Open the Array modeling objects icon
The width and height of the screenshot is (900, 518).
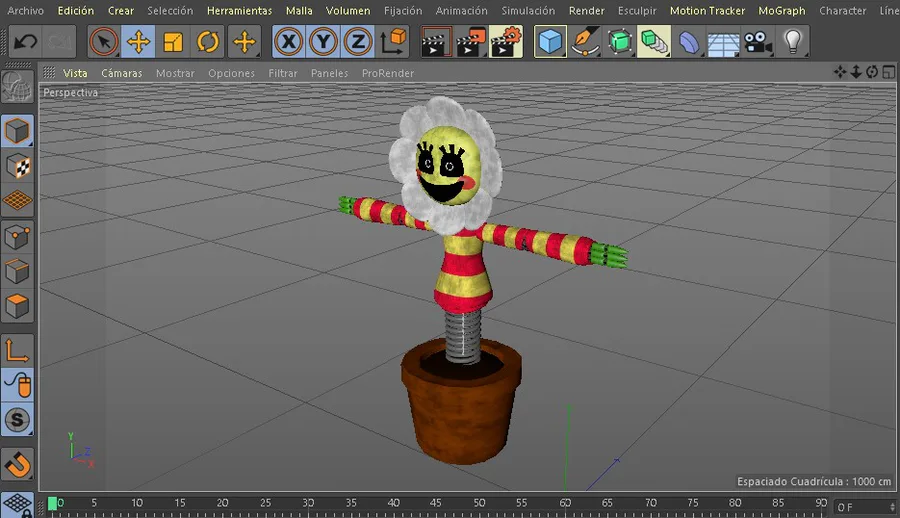[654, 41]
